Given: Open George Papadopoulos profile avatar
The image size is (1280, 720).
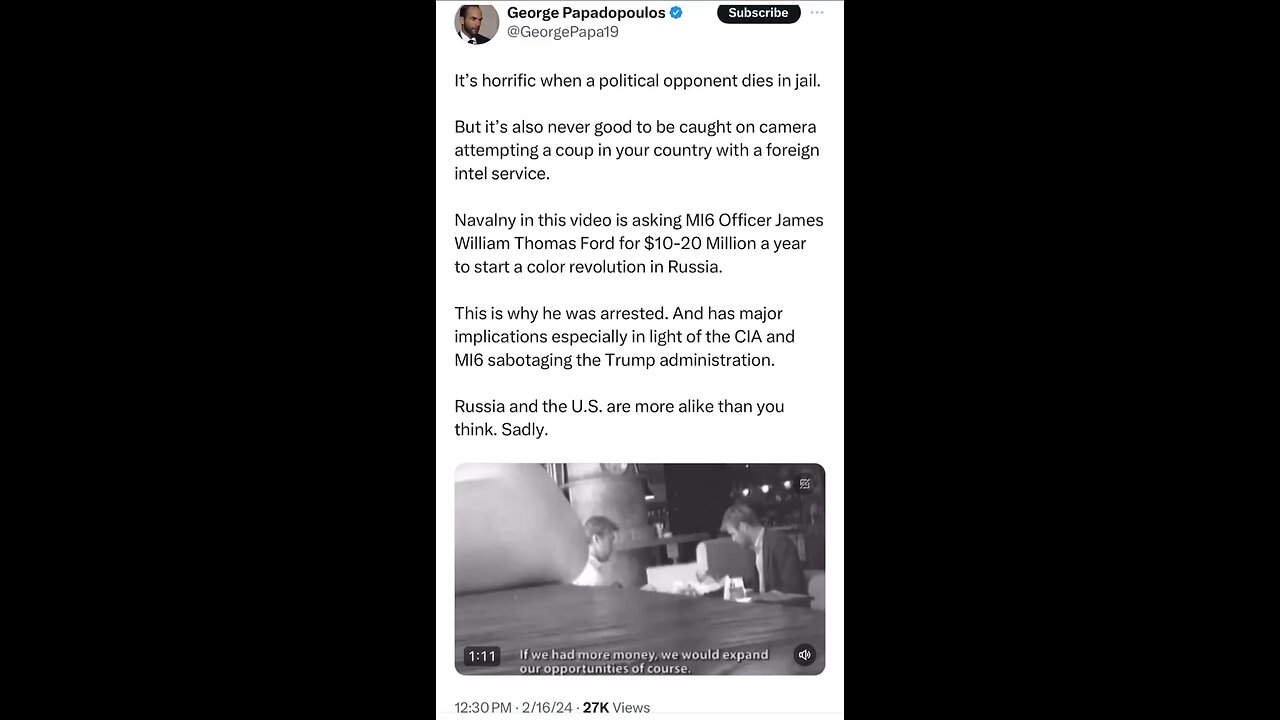Looking at the screenshot, I should 477,22.
